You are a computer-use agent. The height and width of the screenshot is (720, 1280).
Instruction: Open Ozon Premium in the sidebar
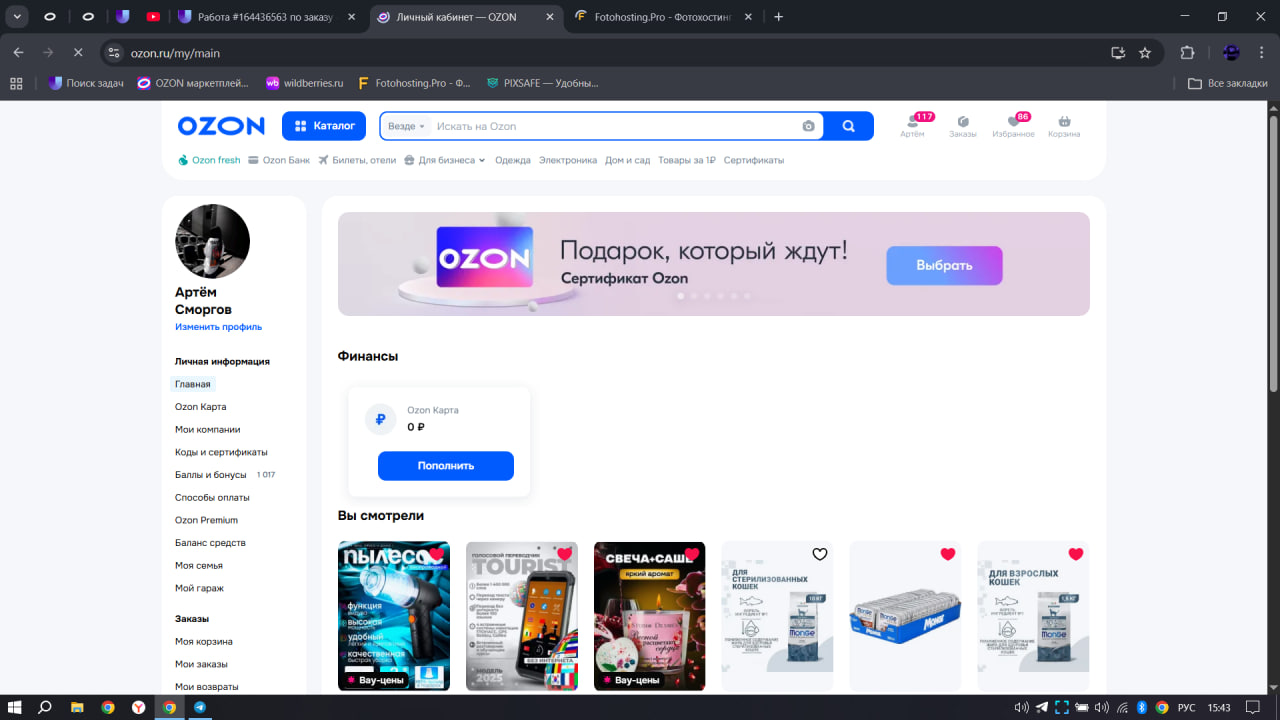[206, 520]
